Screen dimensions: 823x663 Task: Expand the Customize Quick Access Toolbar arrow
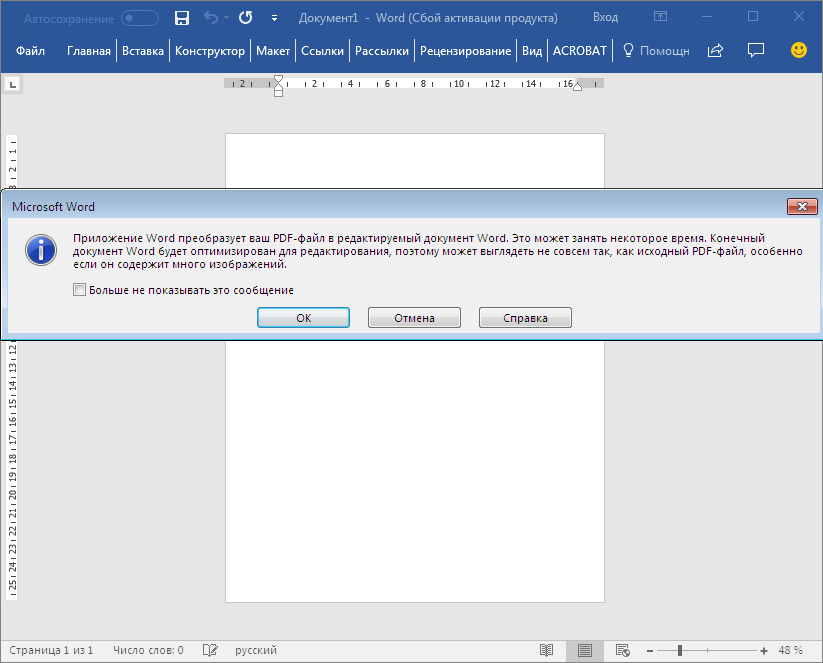(x=274, y=18)
